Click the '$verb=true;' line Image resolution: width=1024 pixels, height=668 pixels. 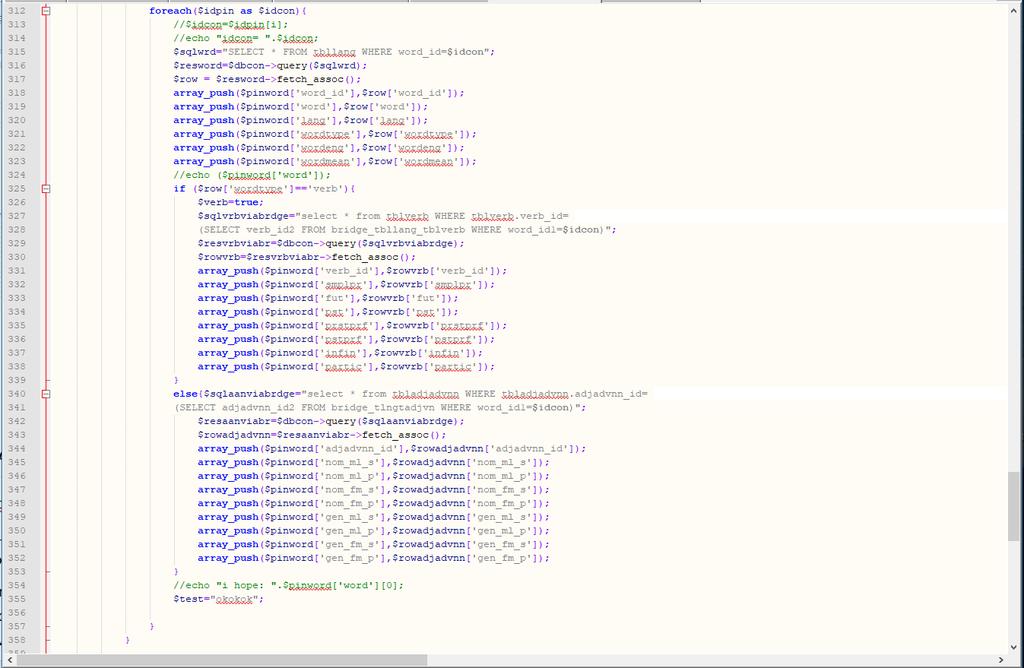click(x=231, y=203)
